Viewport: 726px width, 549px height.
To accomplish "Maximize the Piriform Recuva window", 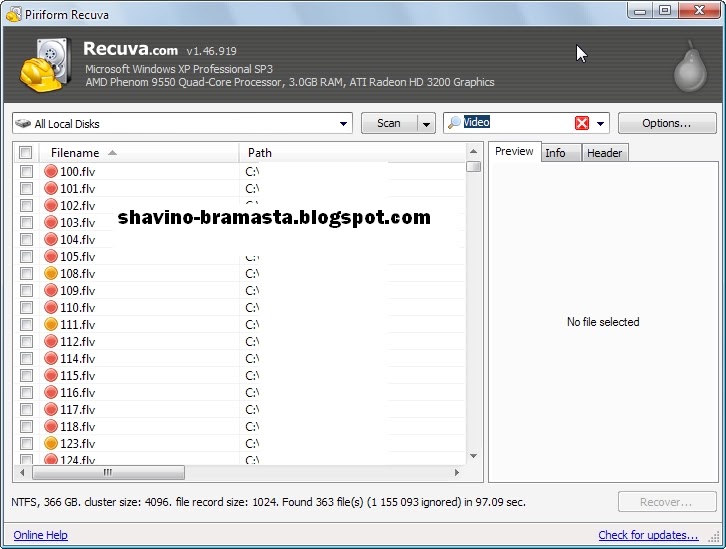I will click(665, 11).
